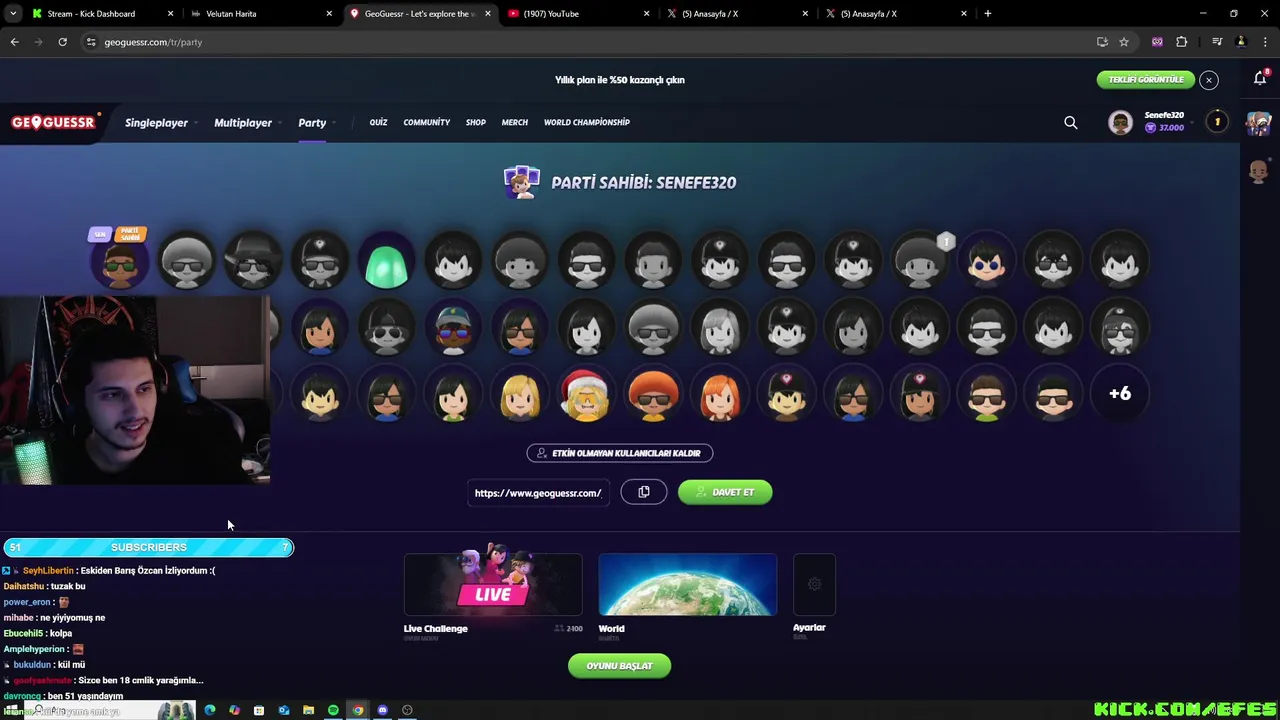Select the green slime avatar player
1280x720 pixels.
tap(387, 262)
